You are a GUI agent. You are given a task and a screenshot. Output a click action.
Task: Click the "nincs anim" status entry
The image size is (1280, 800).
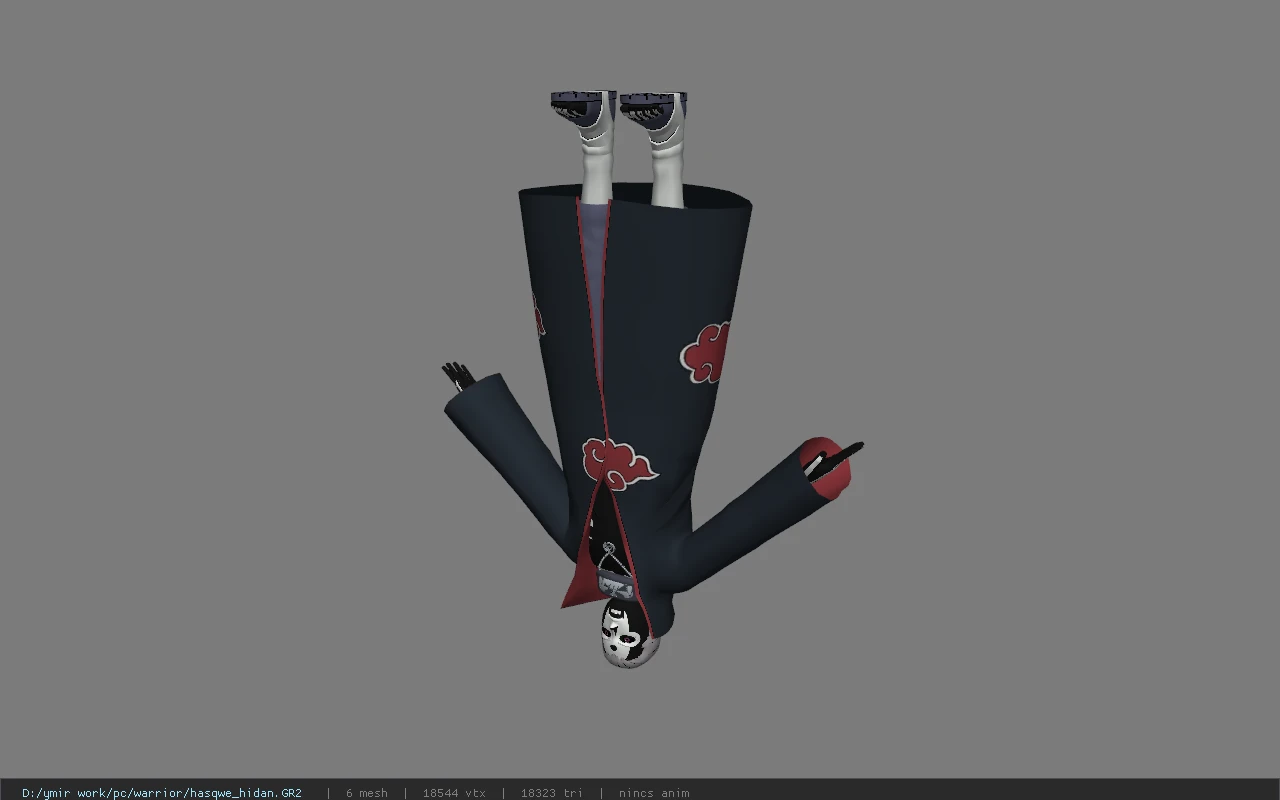coord(654,793)
